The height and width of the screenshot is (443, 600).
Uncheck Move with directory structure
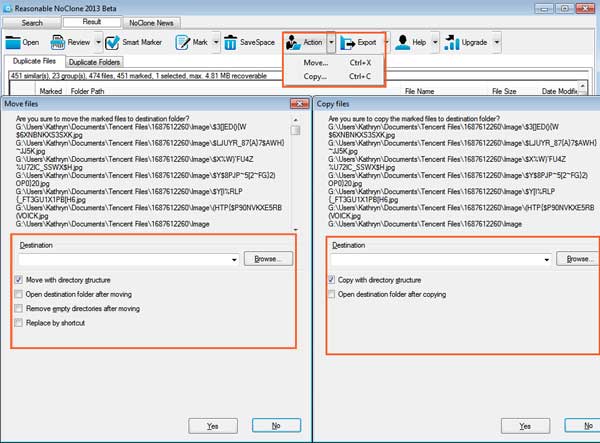[x=20, y=280]
